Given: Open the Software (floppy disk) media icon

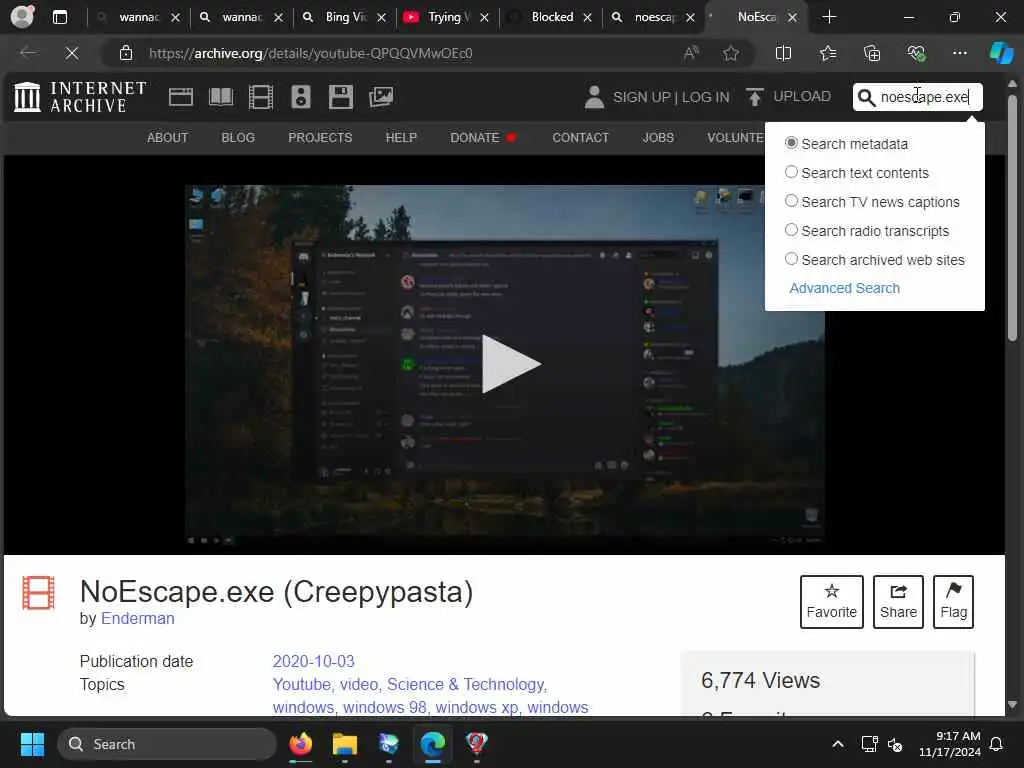Looking at the screenshot, I should click(340, 97).
